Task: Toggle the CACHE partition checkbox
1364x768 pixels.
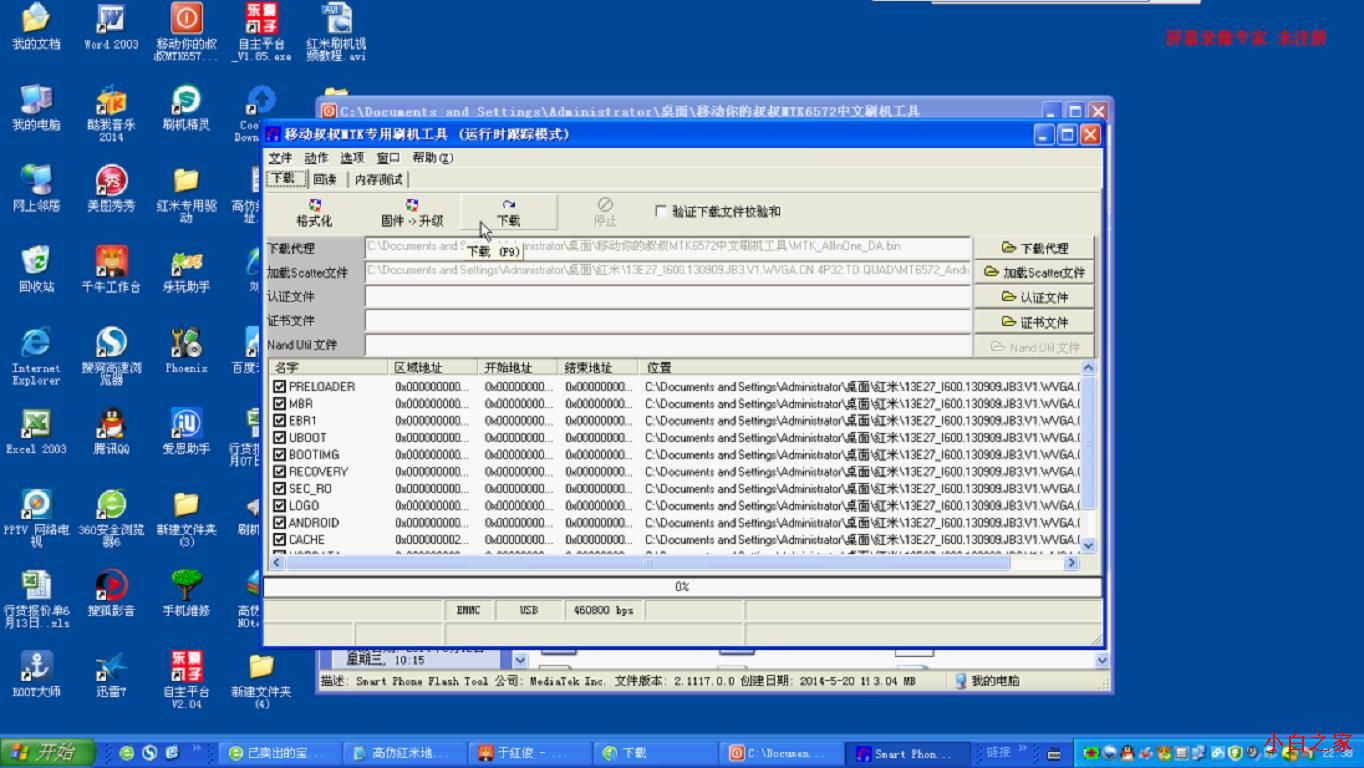Action: point(280,539)
